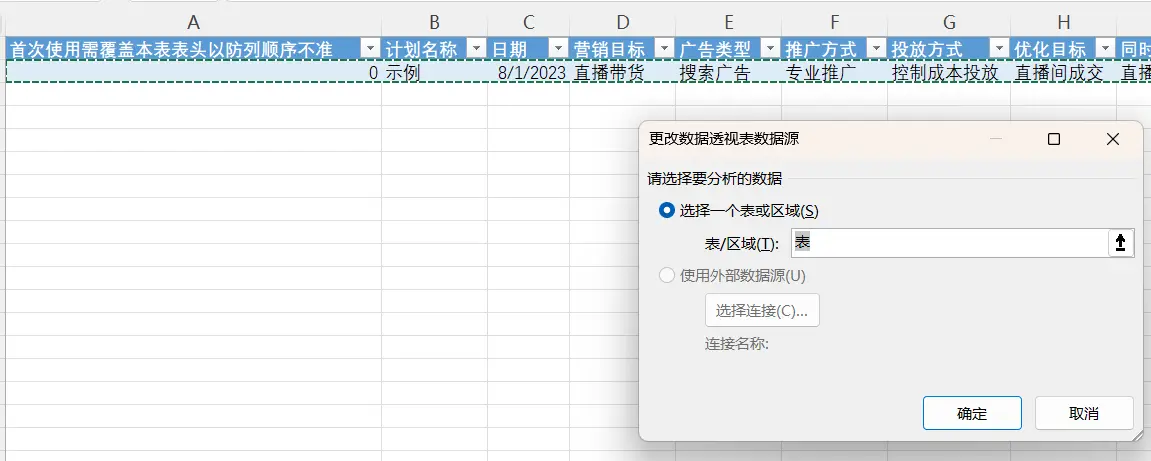Open the 广告类型 filter dropdown
1151x461 pixels.
point(770,49)
